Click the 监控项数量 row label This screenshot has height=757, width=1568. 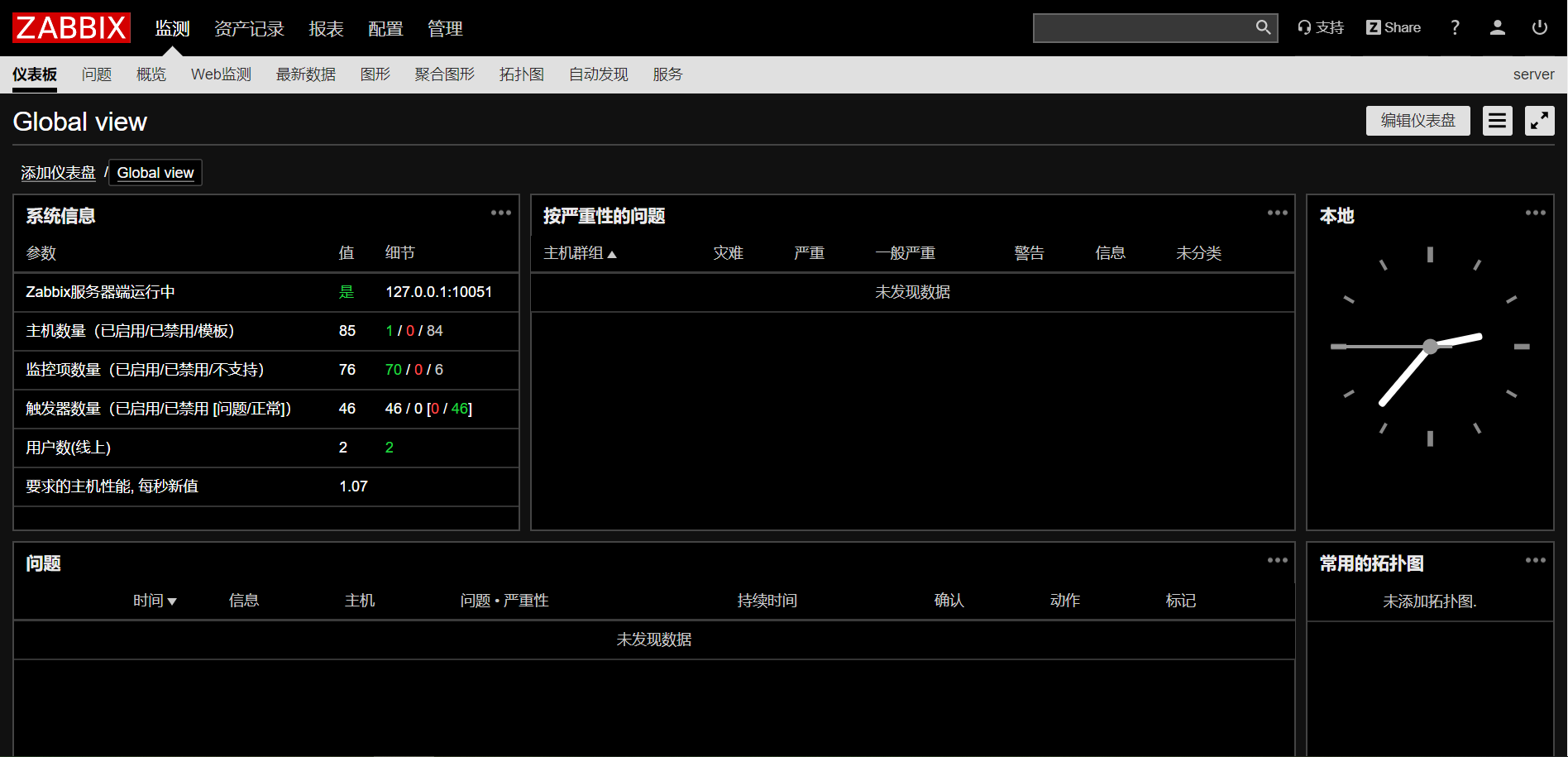[x=145, y=370]
